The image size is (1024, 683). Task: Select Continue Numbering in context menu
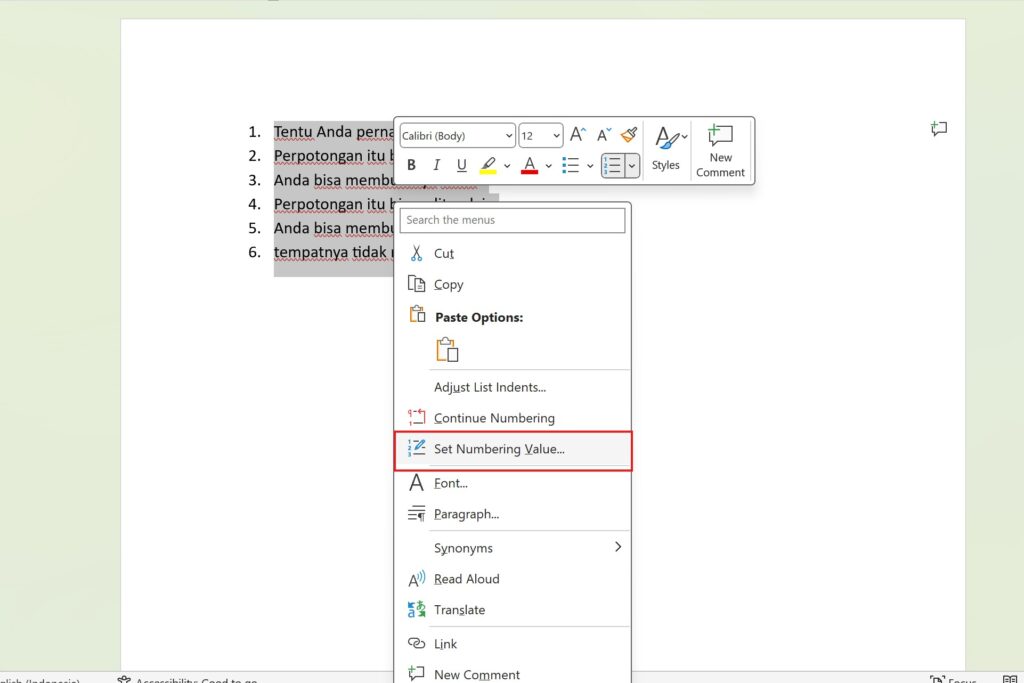pyautogui.click(x=494, y=418)
